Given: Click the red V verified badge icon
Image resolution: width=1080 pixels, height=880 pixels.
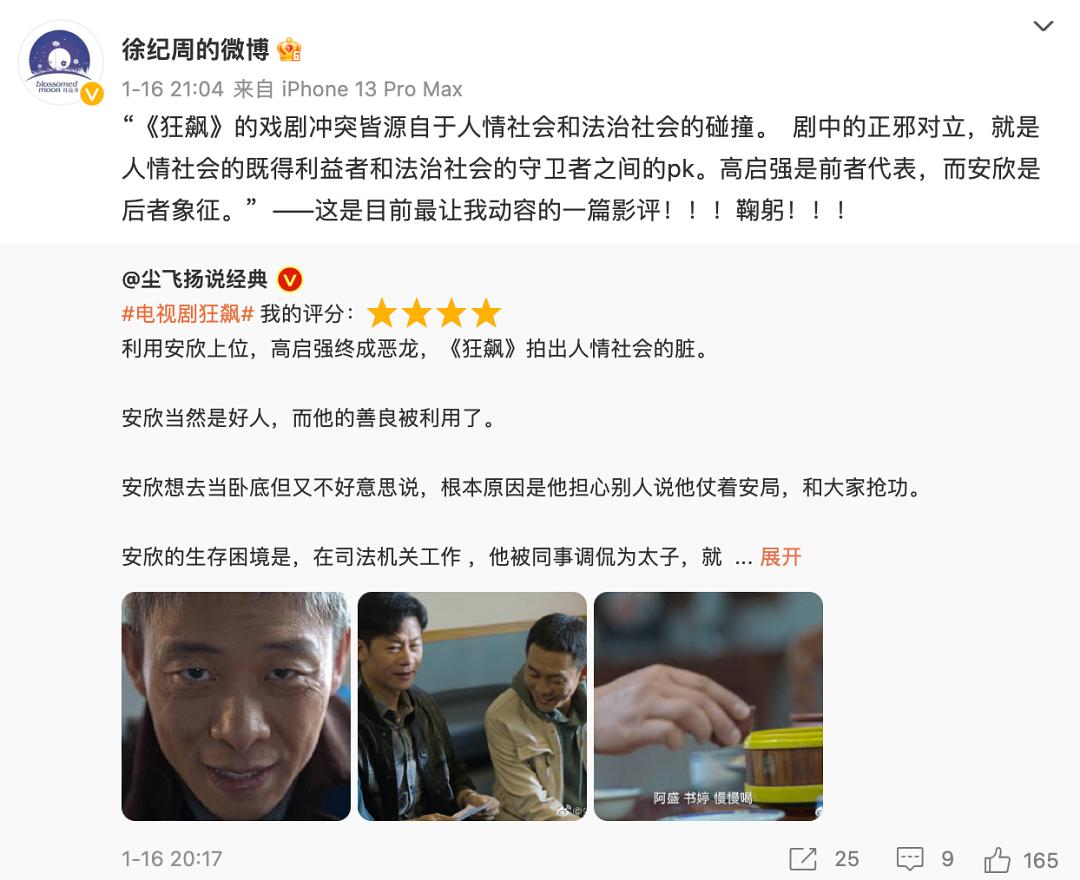Looking at the screenshot, I should pos(289,280).
